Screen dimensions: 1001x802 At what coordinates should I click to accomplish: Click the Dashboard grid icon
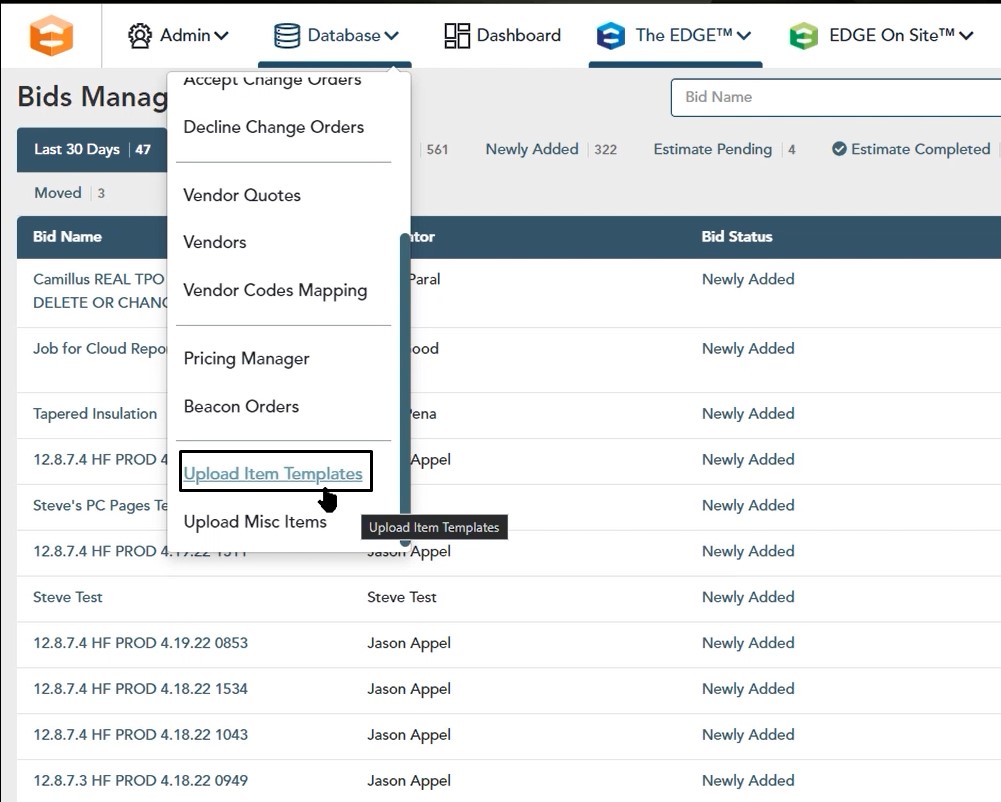click(457, 36)
